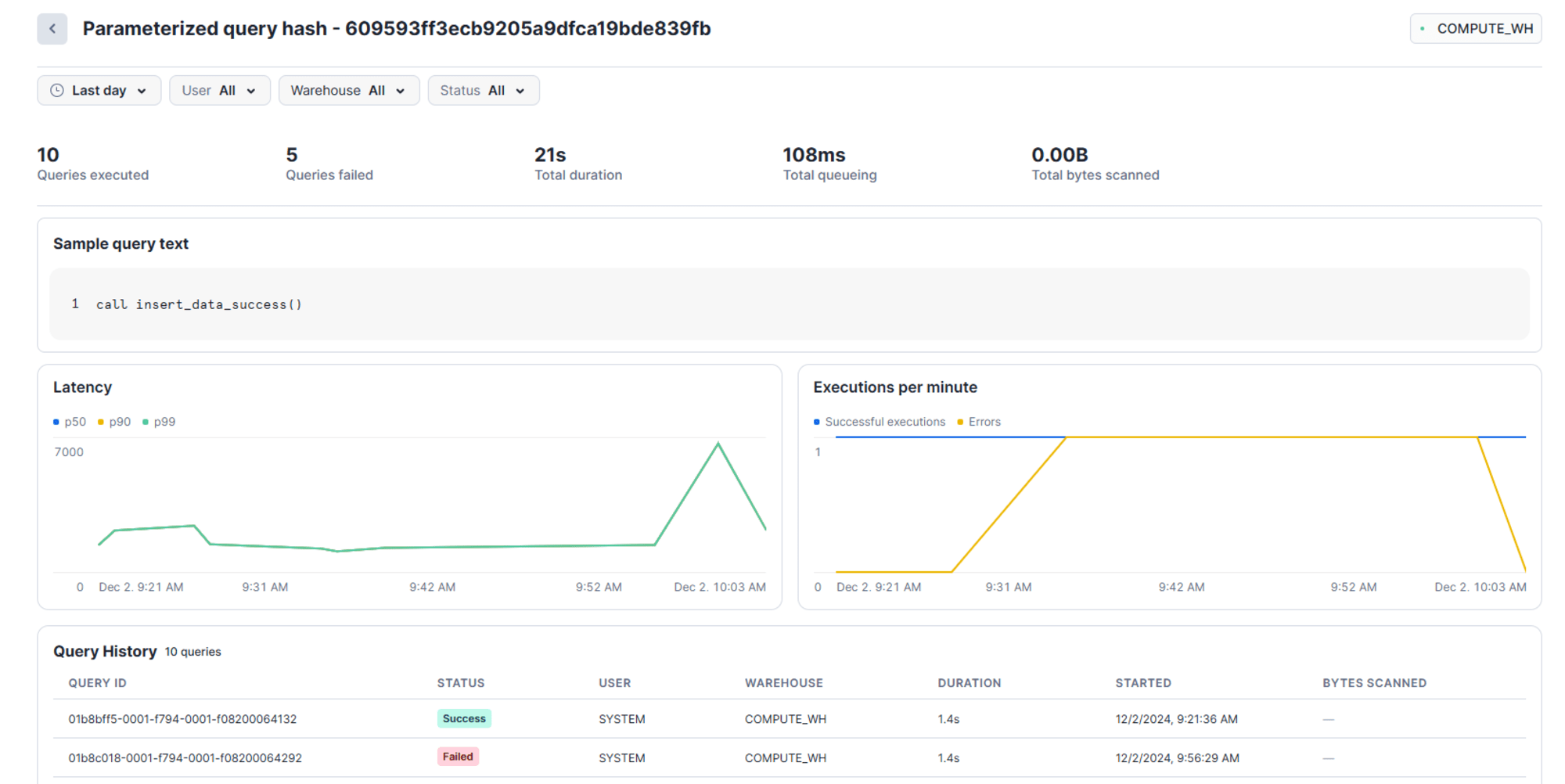This screenshot has width=1565, height=784.
Task: Click the 21s Total duration stat
Action: tap(578, 164)
